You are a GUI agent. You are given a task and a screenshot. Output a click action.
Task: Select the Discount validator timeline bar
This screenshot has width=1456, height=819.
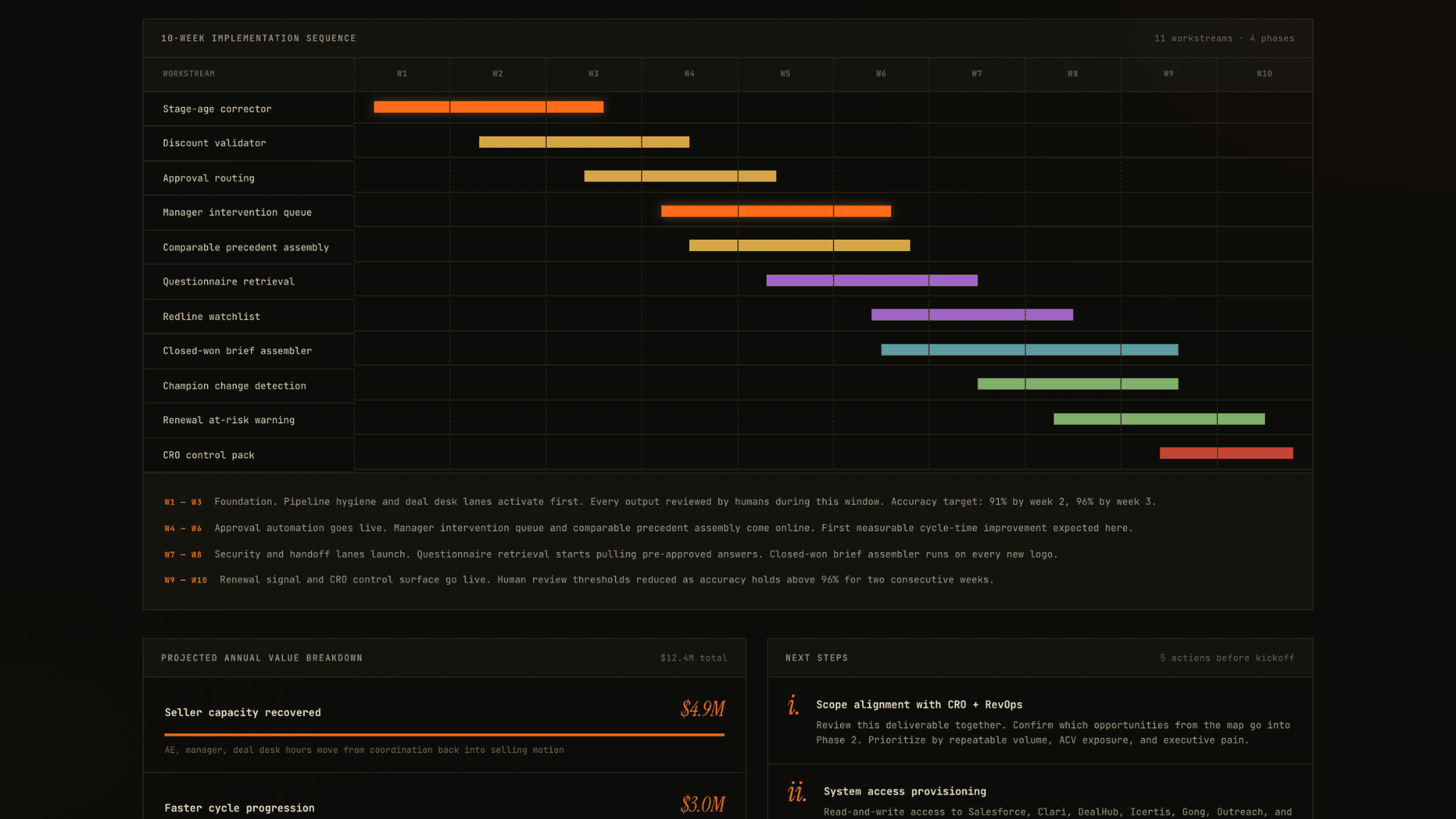[584, 142]
